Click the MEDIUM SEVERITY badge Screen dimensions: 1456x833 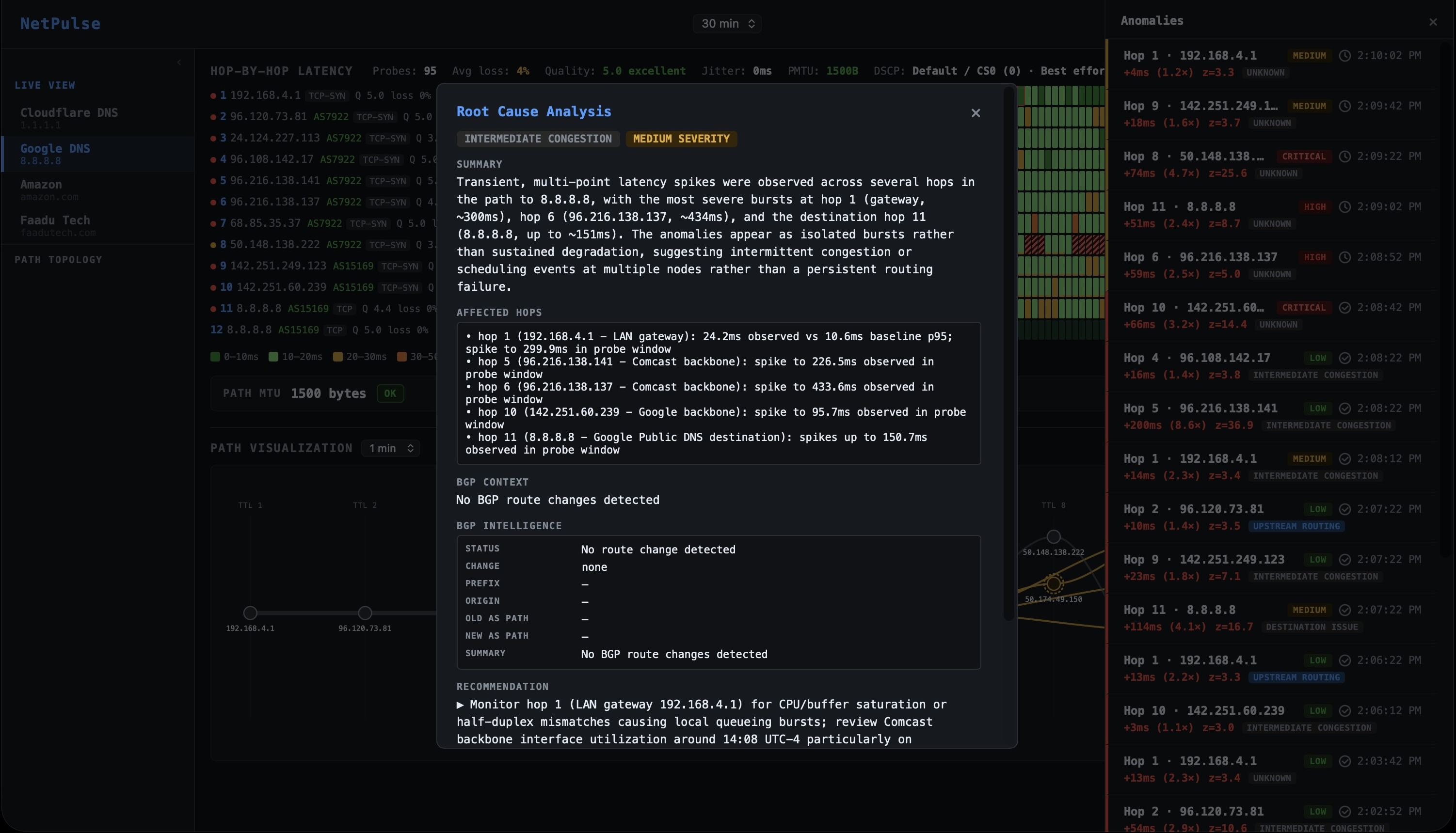[681, 139]
